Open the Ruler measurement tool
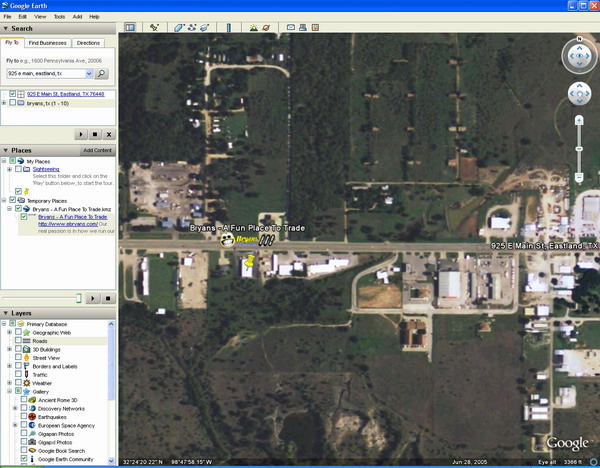The height and width of the screenshot is (468, 600). click(x=229, y=28)
